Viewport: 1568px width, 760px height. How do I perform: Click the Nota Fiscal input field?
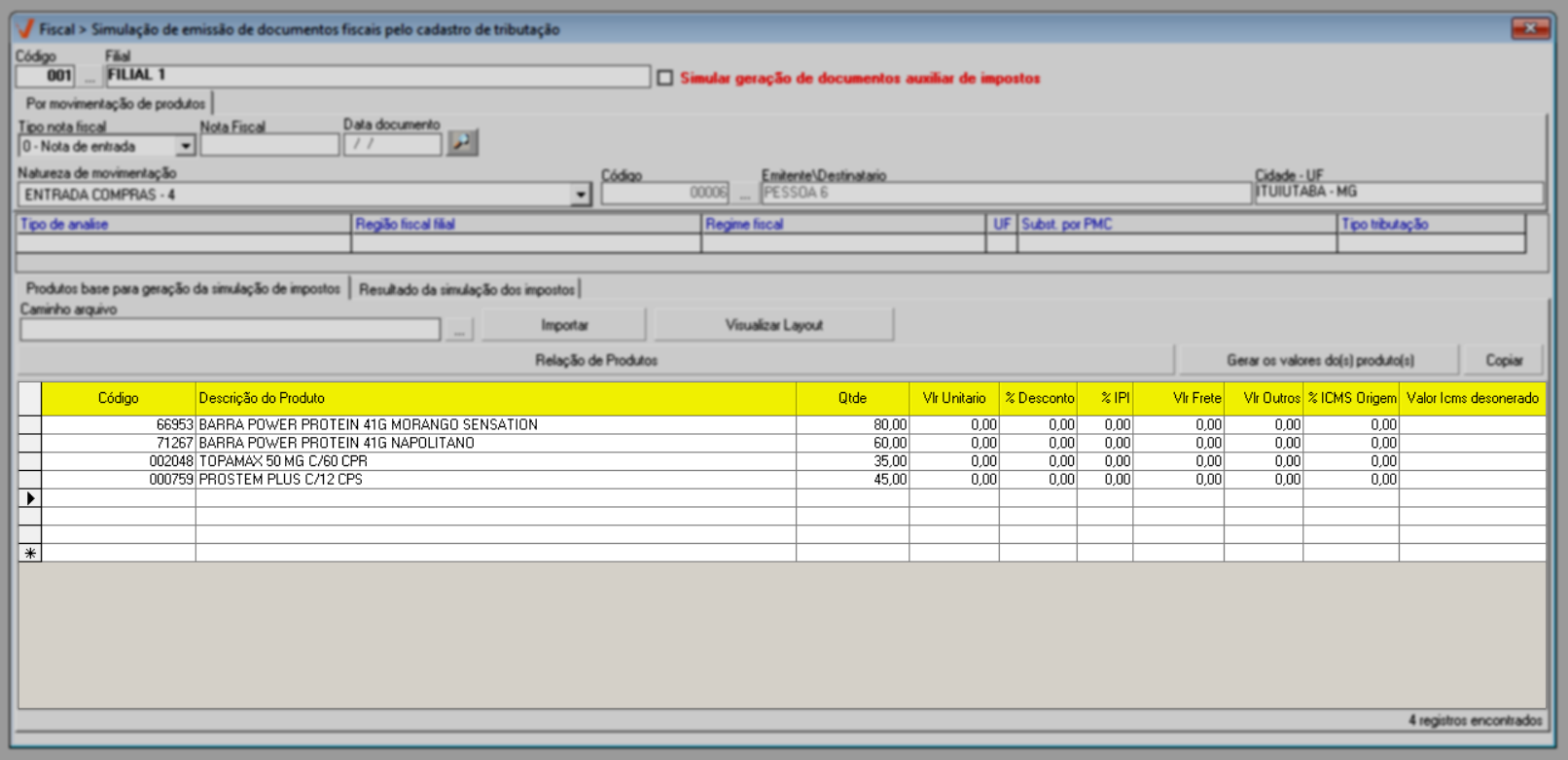pyautogui.click(x=269, y=146)
